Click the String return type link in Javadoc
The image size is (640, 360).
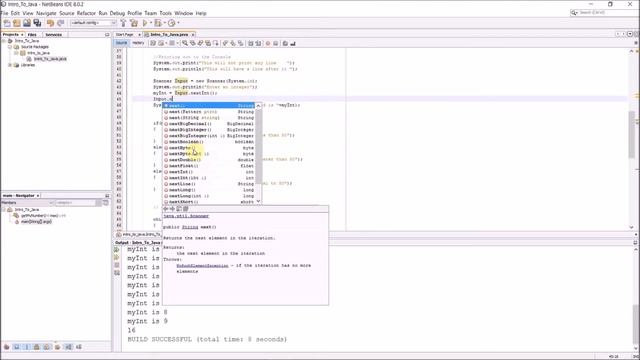coord(190,227)
